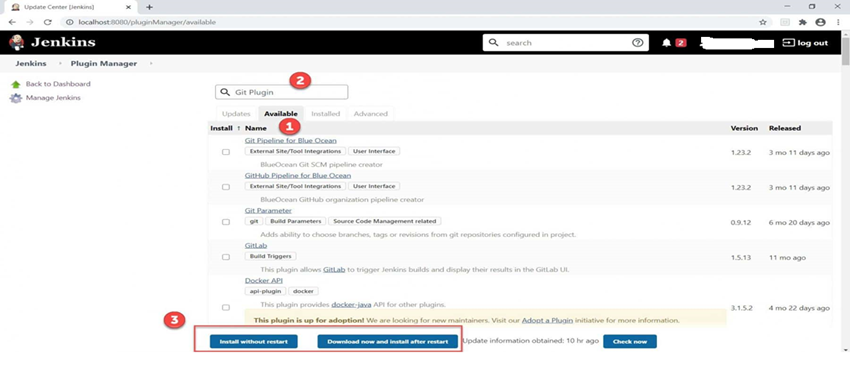Check the Docker API plugin checkbox
This screenshot has width=850, height=389.
[x=226, y=308]
